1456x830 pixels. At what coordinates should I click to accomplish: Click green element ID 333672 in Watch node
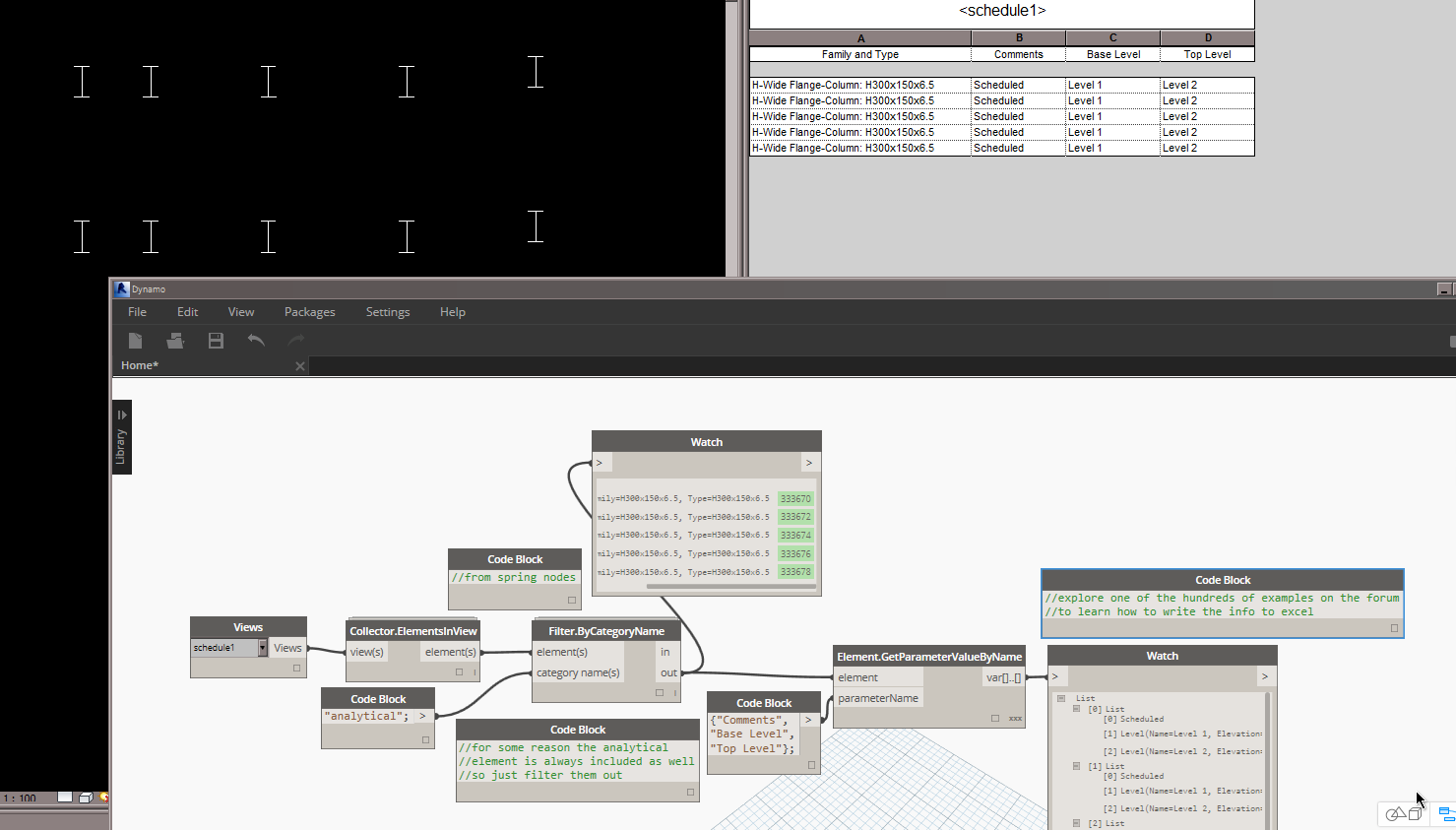tap(795, 517)
